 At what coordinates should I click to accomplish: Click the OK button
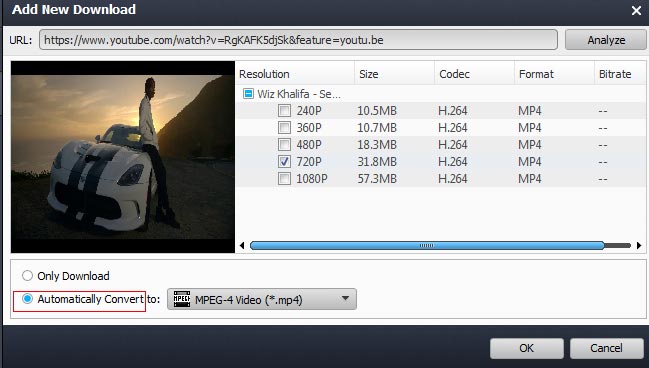click(x=526, y=348)
